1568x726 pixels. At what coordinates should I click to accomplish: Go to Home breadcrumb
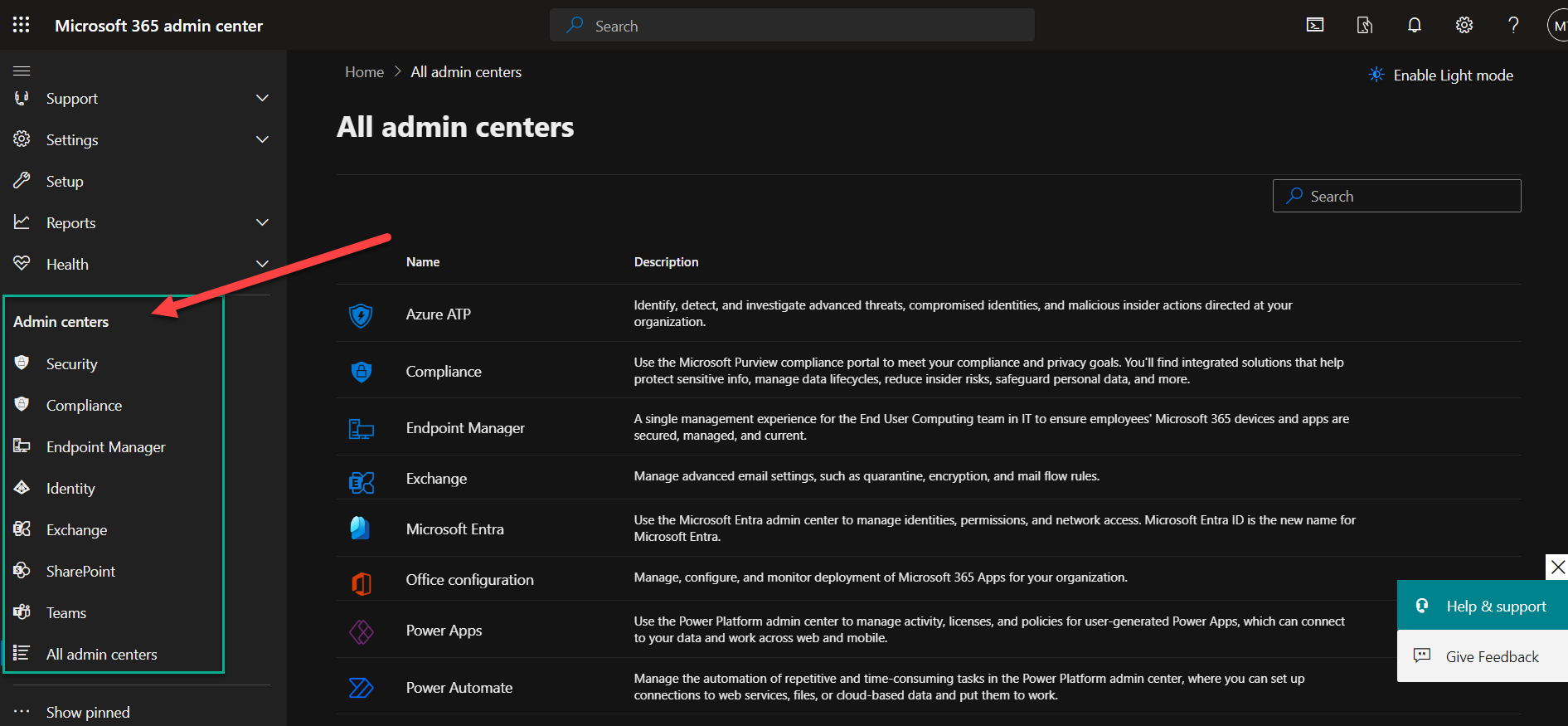[364, 72]
